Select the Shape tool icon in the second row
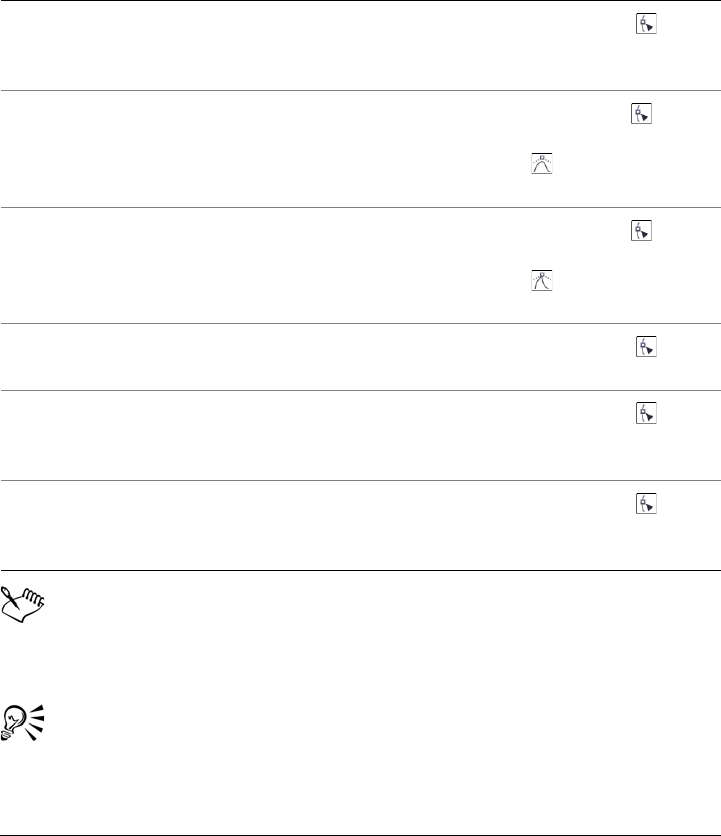721x836 pixels. (x=641, y=116)
